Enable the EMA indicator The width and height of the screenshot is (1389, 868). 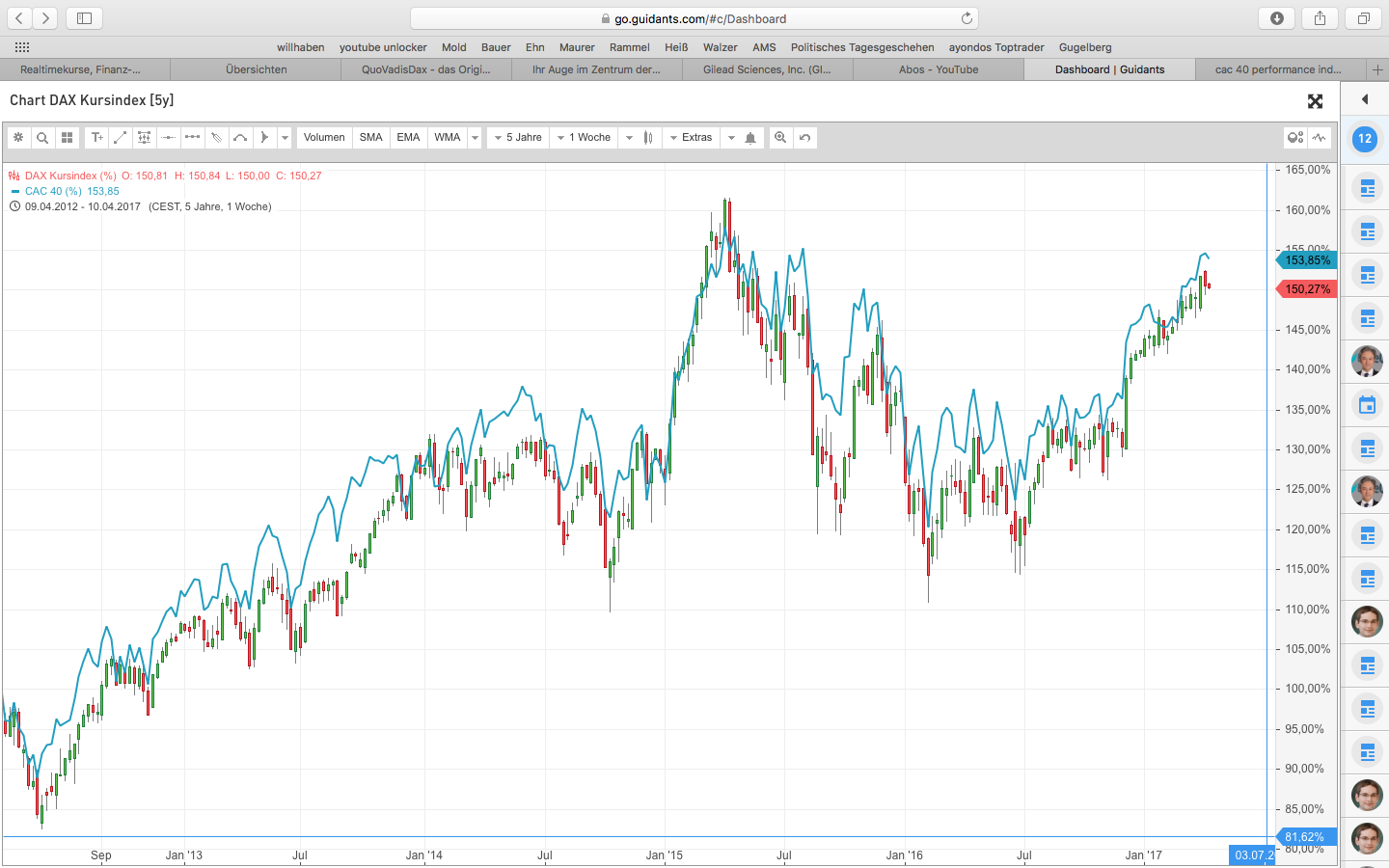coord(408,137)
